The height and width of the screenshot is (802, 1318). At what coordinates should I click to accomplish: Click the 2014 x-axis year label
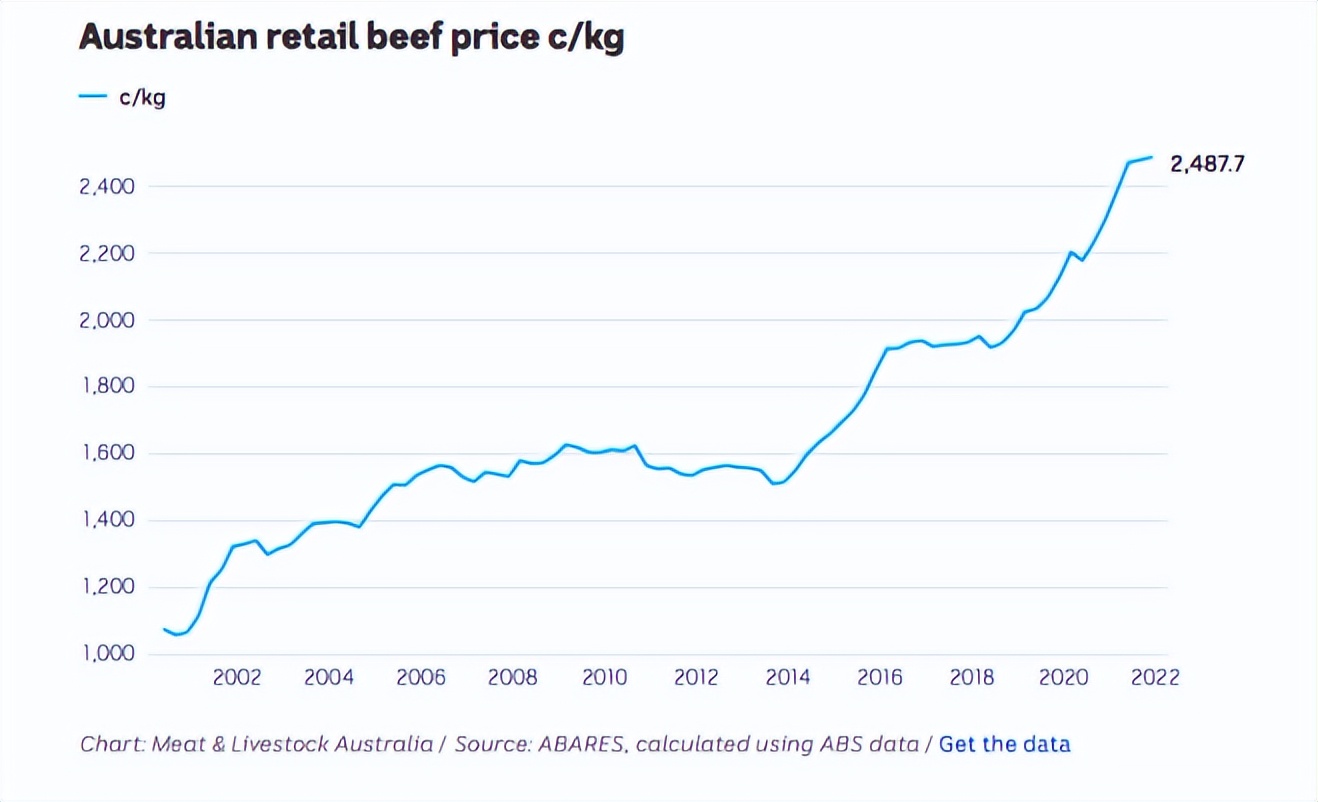(788, 678)
